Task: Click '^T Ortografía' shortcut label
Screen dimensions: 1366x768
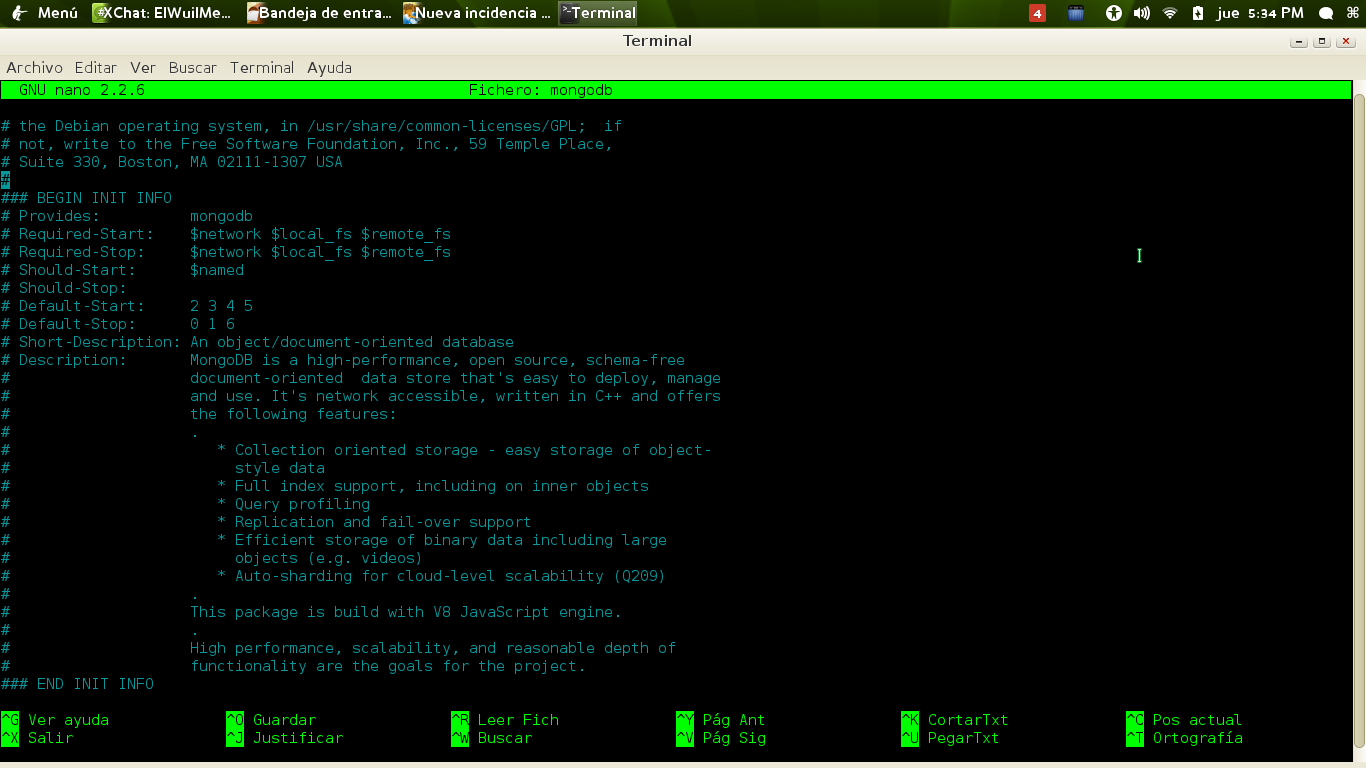Action: [1184, 738]
